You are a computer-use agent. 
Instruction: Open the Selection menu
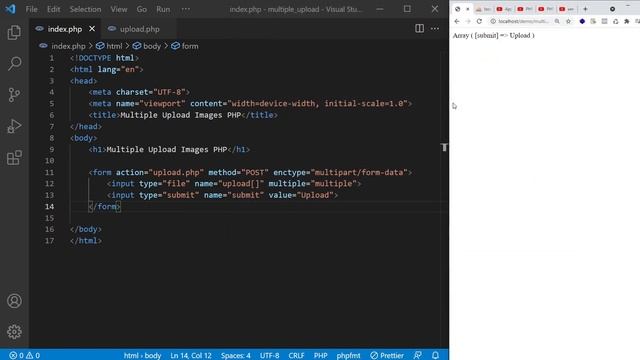pyautogui.click(x=85, y=9)
